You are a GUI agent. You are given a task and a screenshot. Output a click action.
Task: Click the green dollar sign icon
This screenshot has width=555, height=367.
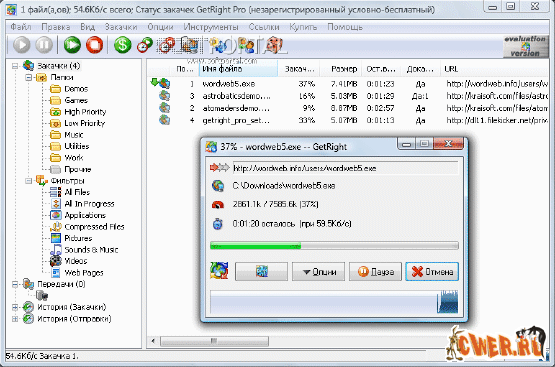(122, 45)
